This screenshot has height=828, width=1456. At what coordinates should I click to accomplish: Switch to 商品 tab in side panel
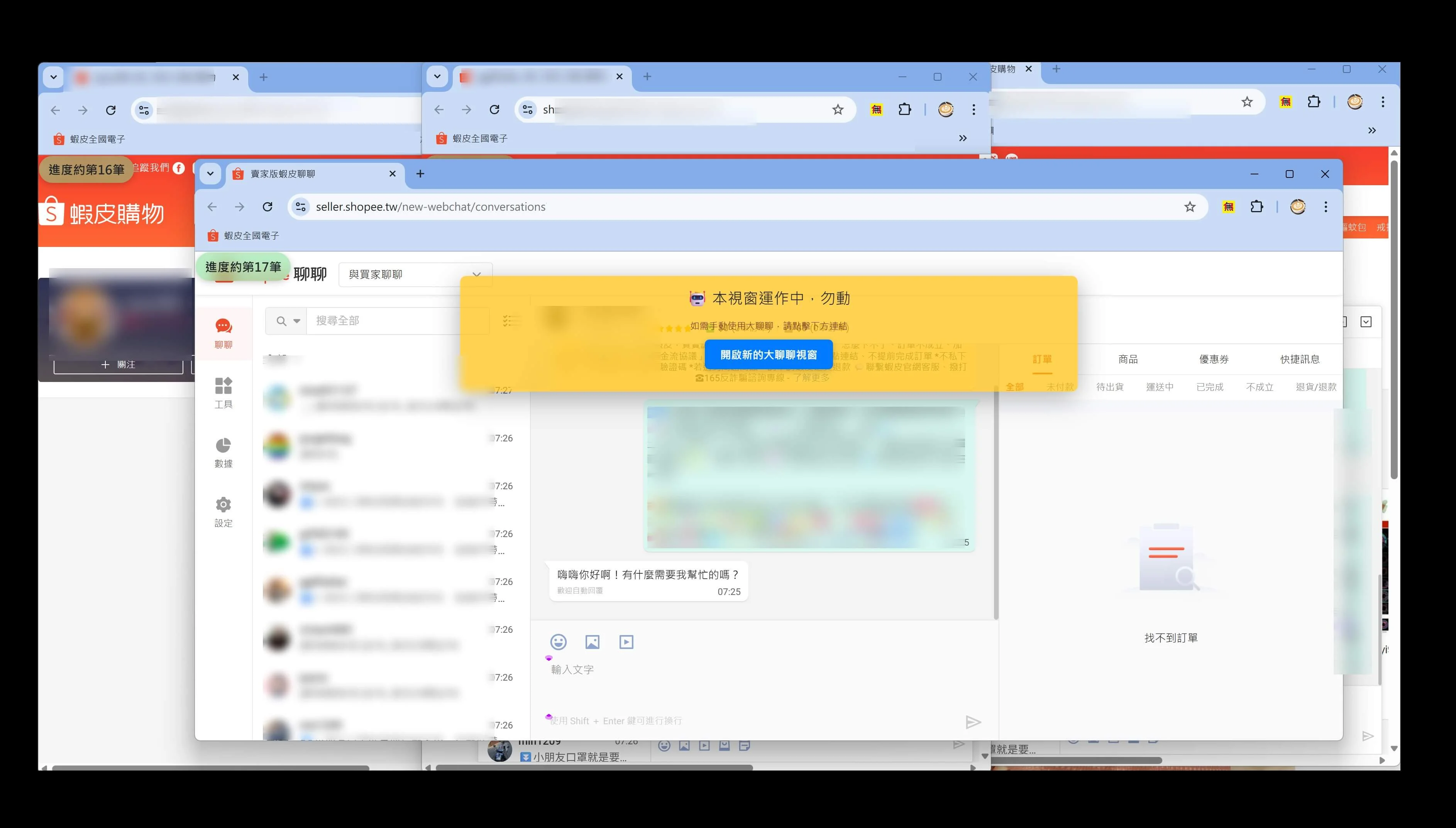pyautogui.click(x=1128, y=360)
